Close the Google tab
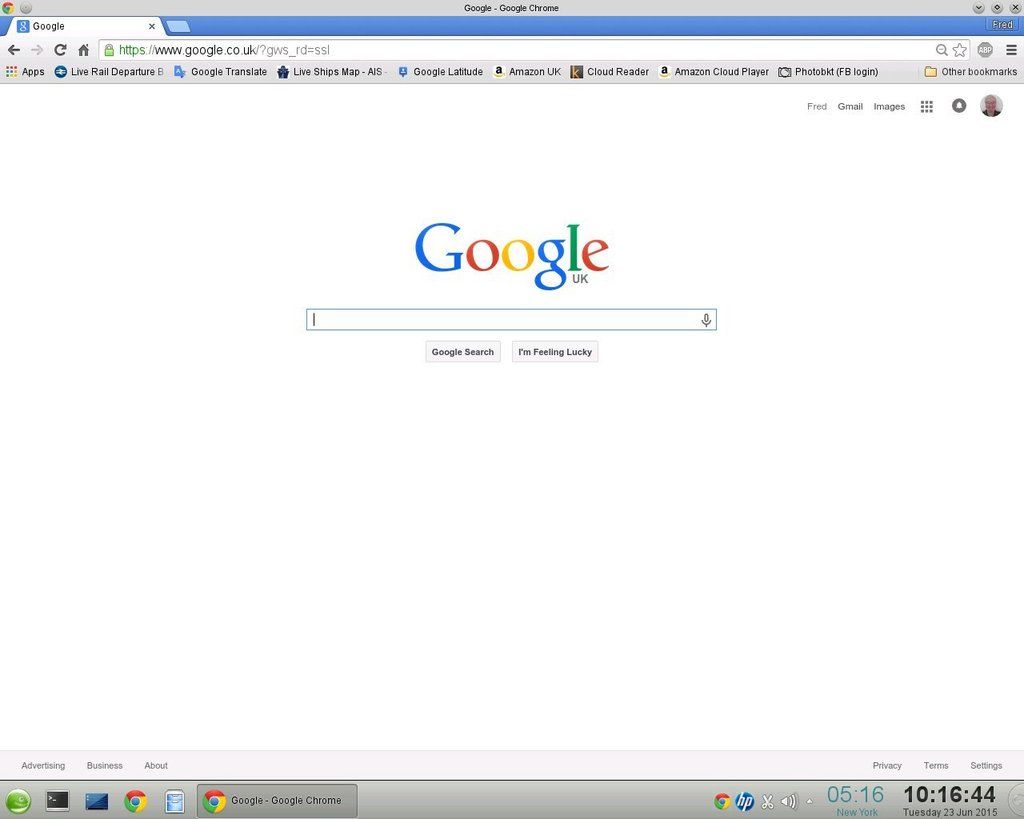The height and width of the screenshot is (819, 1024). pos(152,26)
